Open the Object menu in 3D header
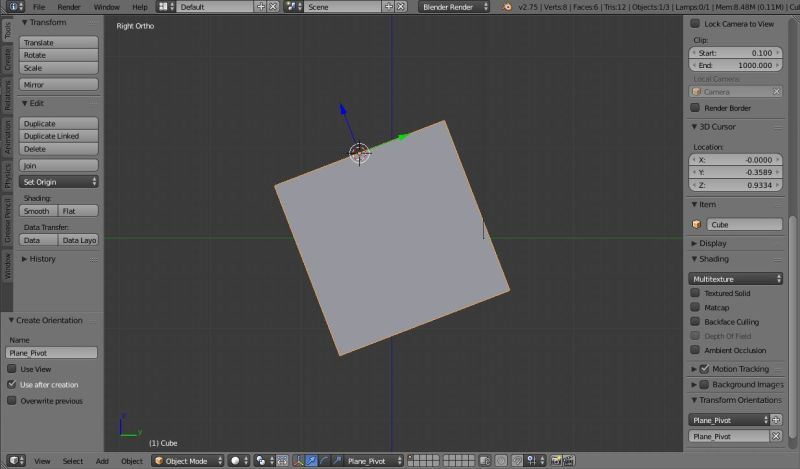 pos(132,461)
